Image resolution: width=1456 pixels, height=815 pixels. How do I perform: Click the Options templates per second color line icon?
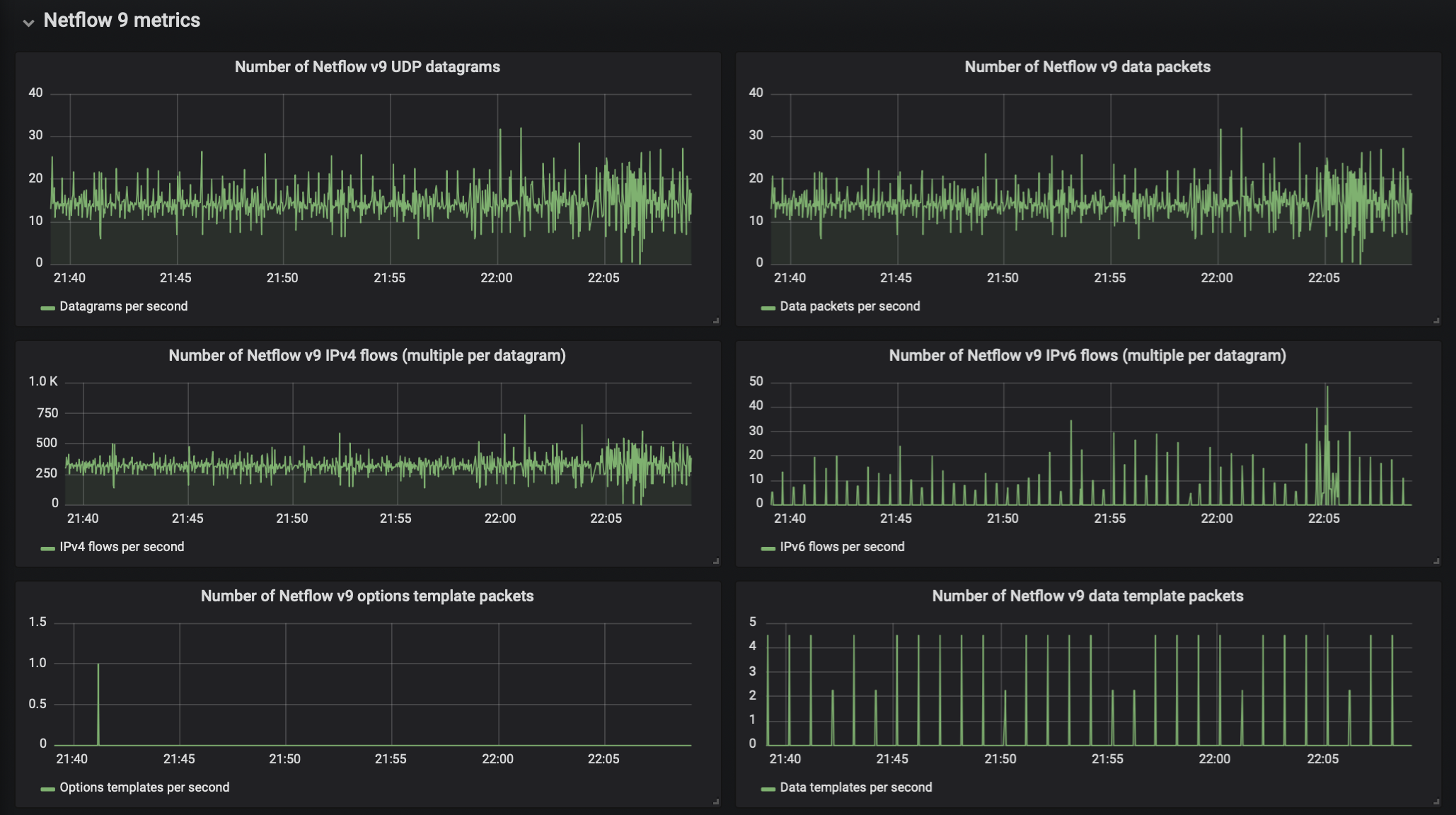click(x=48, y=789)
